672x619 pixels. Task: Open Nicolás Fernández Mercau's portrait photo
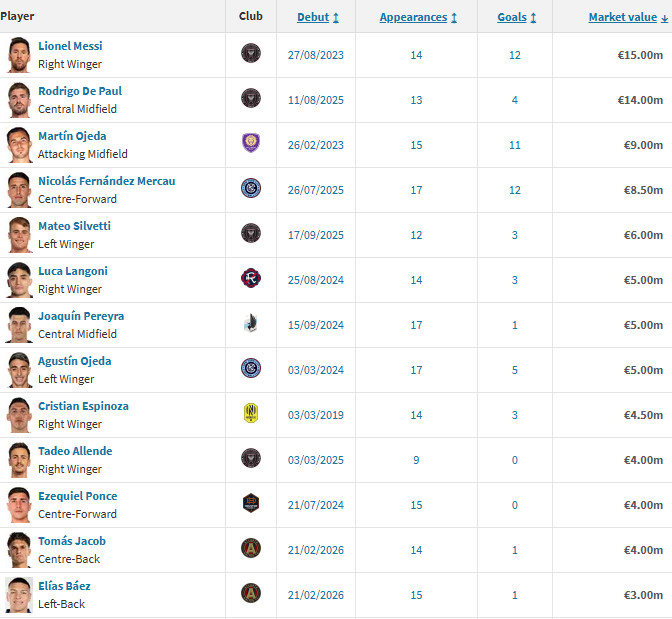[x=19, y=190]
